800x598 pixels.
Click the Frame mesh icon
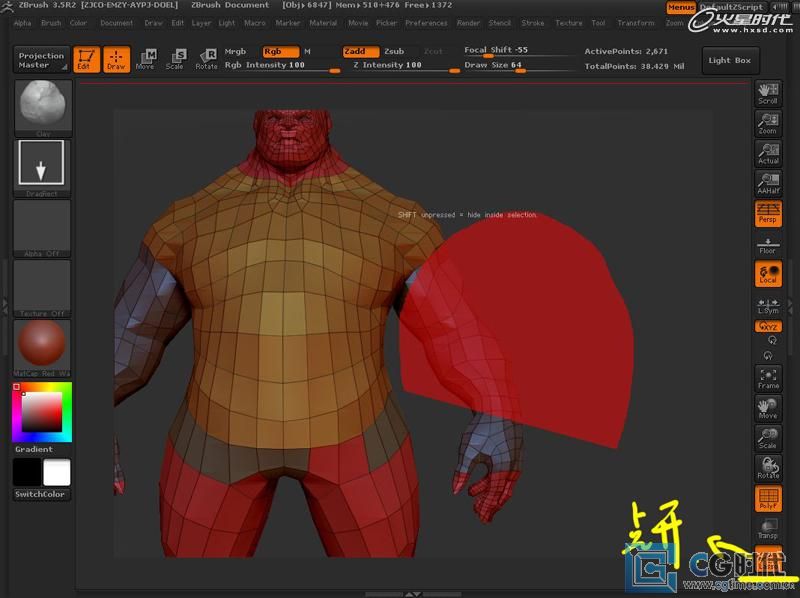pyautogui.click(x=768, y=379)
